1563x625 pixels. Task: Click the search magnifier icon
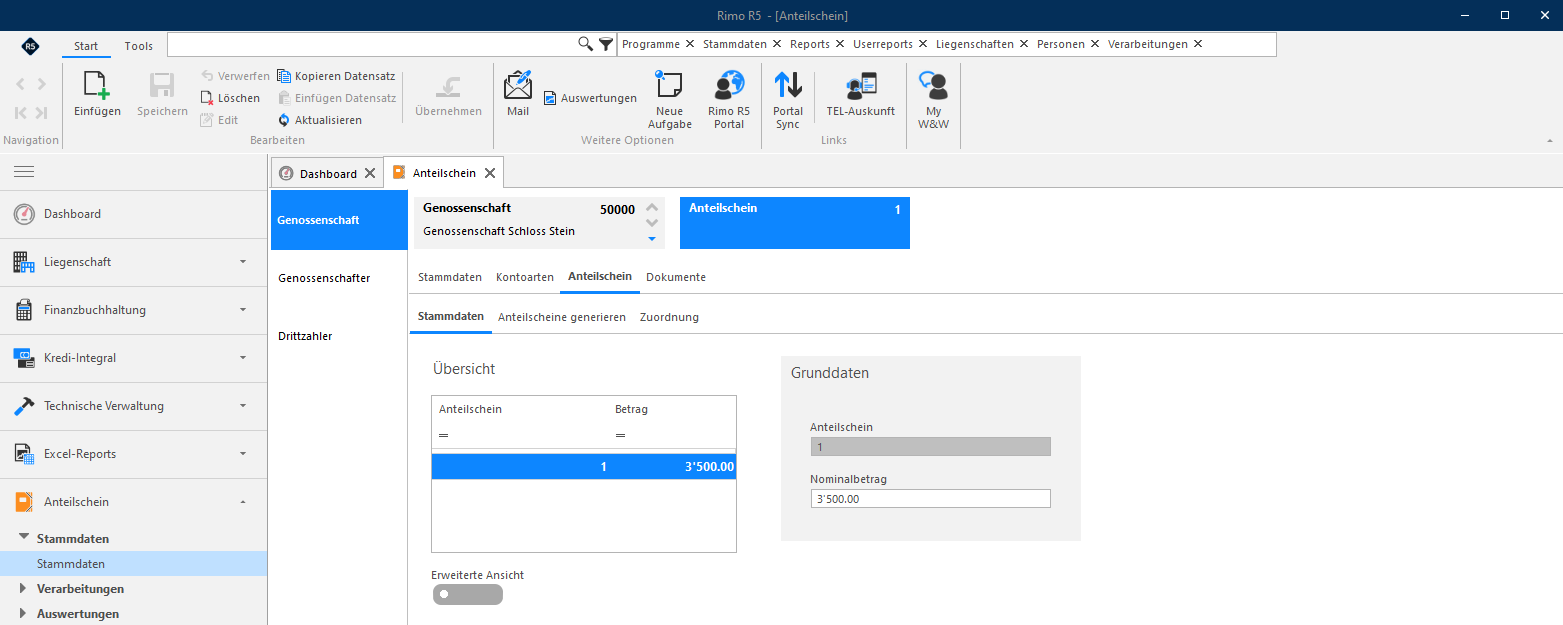click(x=586, y=44)
